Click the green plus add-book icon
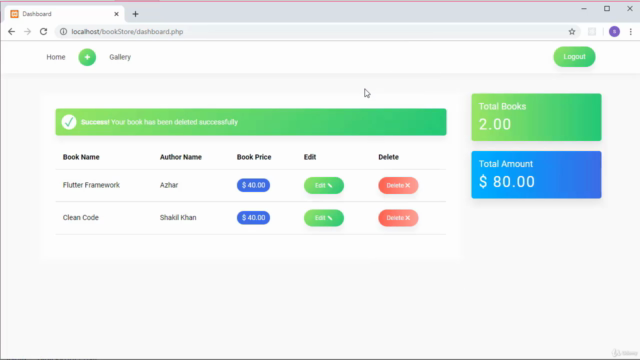The width and height of the screenshot is (640, 360). coord(87,57)
